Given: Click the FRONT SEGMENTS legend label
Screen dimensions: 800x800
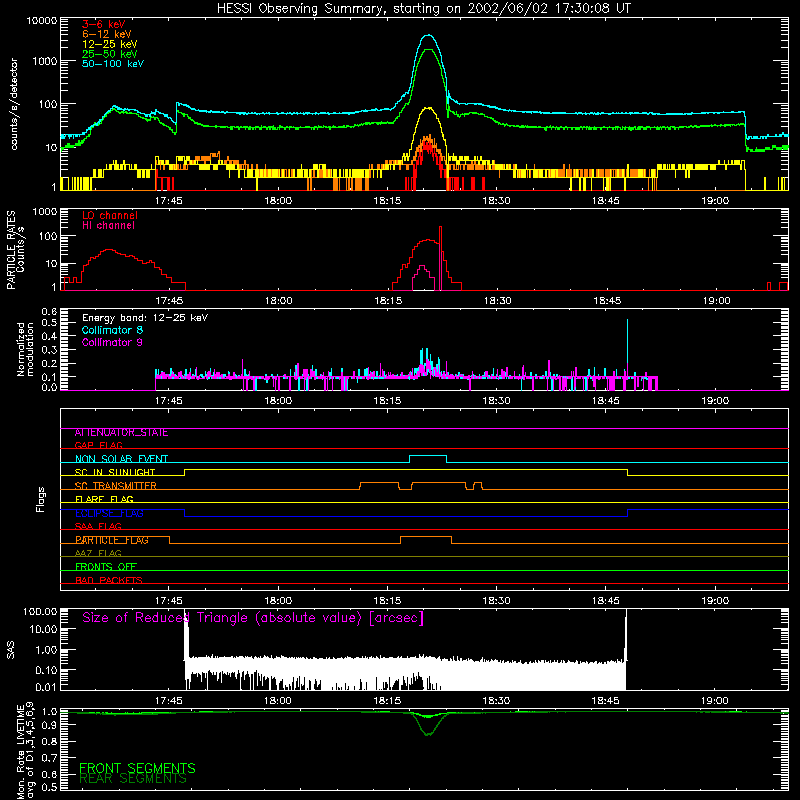Looking at the screenshot, I should (x=137, y=768).
